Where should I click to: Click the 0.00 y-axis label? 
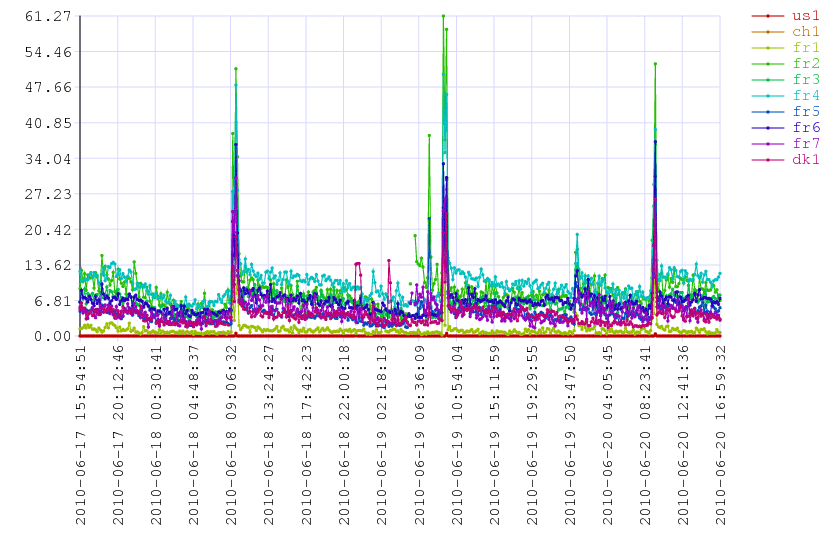click(52, 337)
